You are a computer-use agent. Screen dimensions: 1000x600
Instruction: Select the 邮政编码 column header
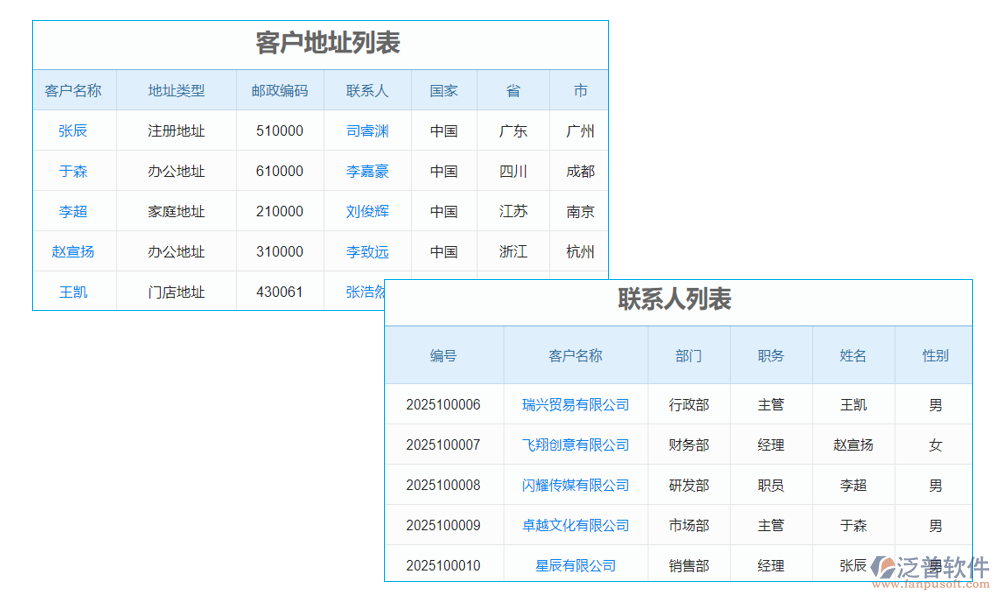coord(280,90)
